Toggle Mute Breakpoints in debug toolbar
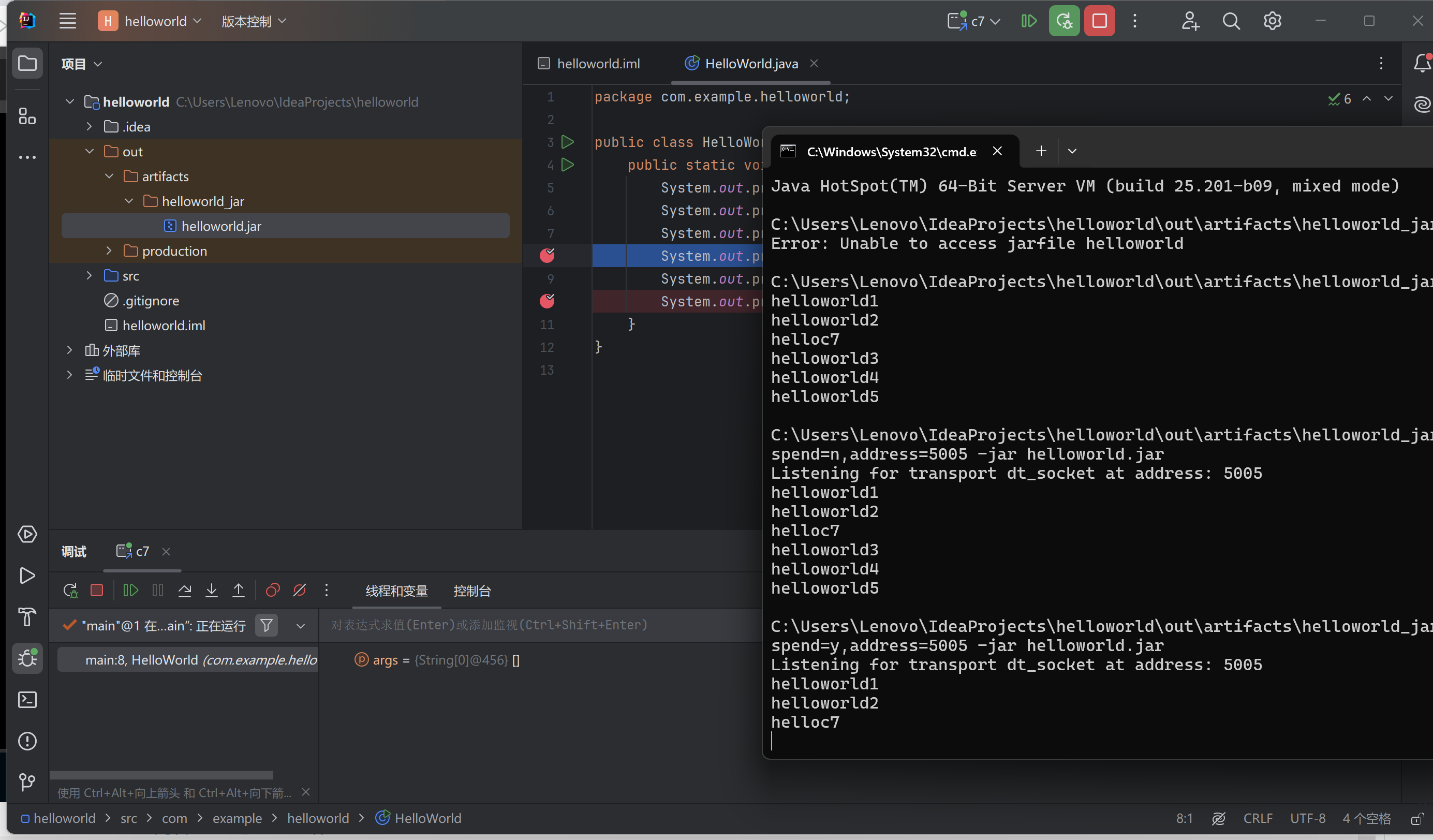This screenshot has height=840, width=1433. (x=300, y=591)
